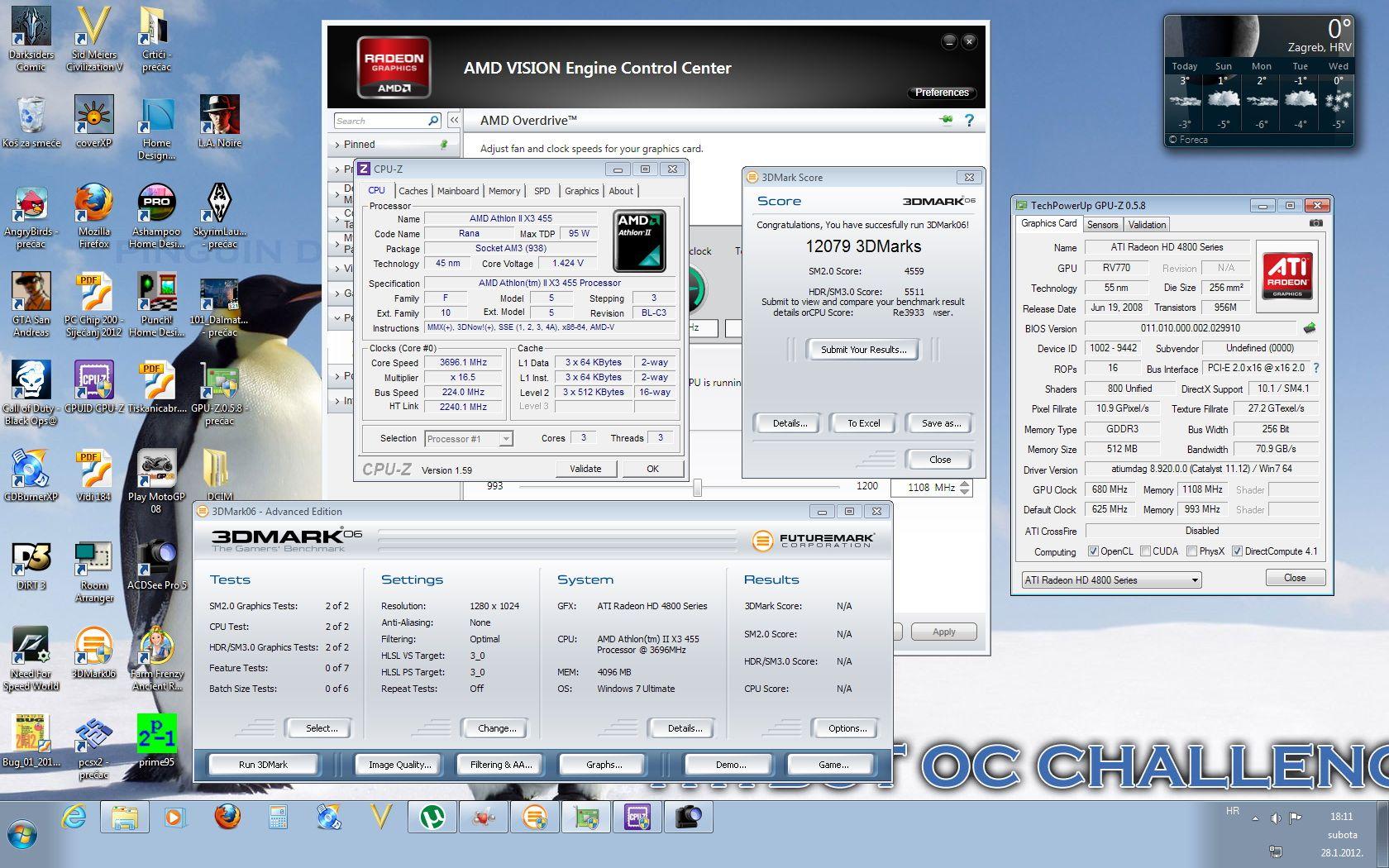Click the search magnifier in AMD Control Center
Image resolution: width=1389 pixels, height=868 pixels.
pos(433,121)
